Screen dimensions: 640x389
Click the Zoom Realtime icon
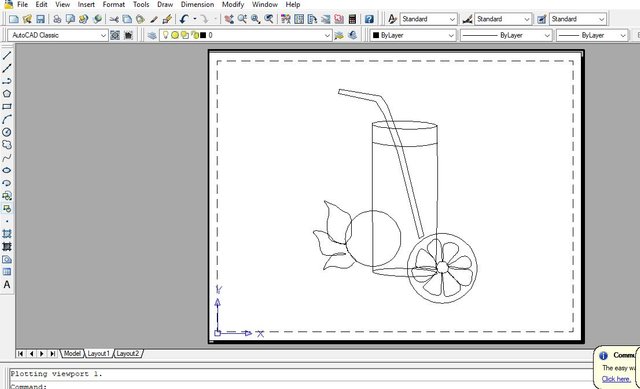242,19
